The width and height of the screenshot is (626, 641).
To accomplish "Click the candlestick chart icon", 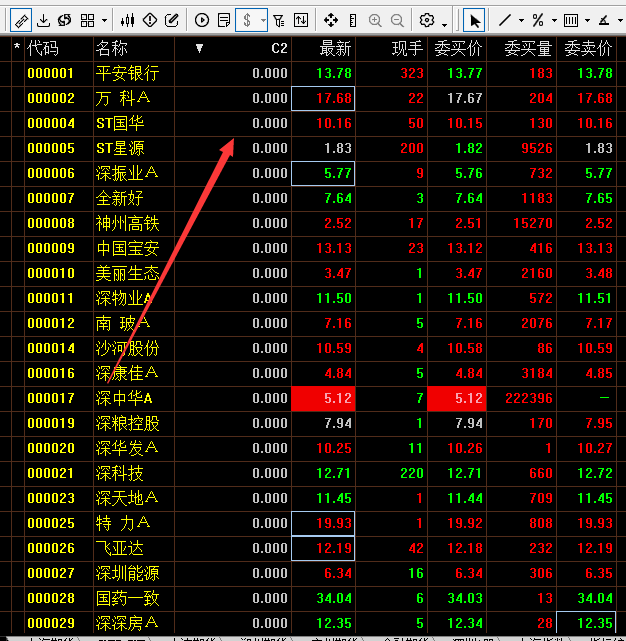I will (x=128, y=20).
